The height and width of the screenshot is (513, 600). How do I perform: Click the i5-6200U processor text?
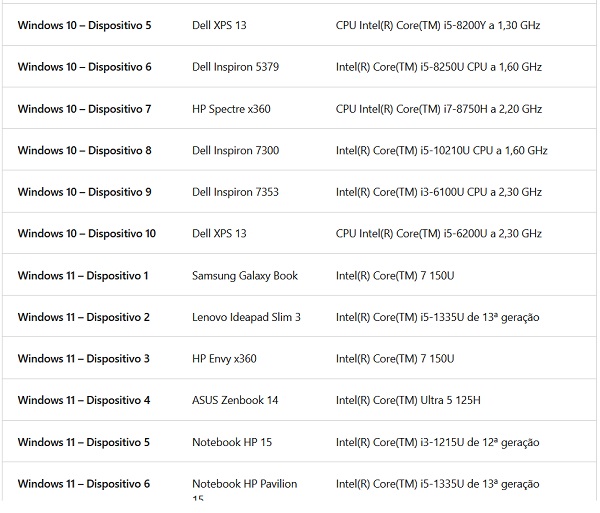pyautogui.click(x=439, y=233)
